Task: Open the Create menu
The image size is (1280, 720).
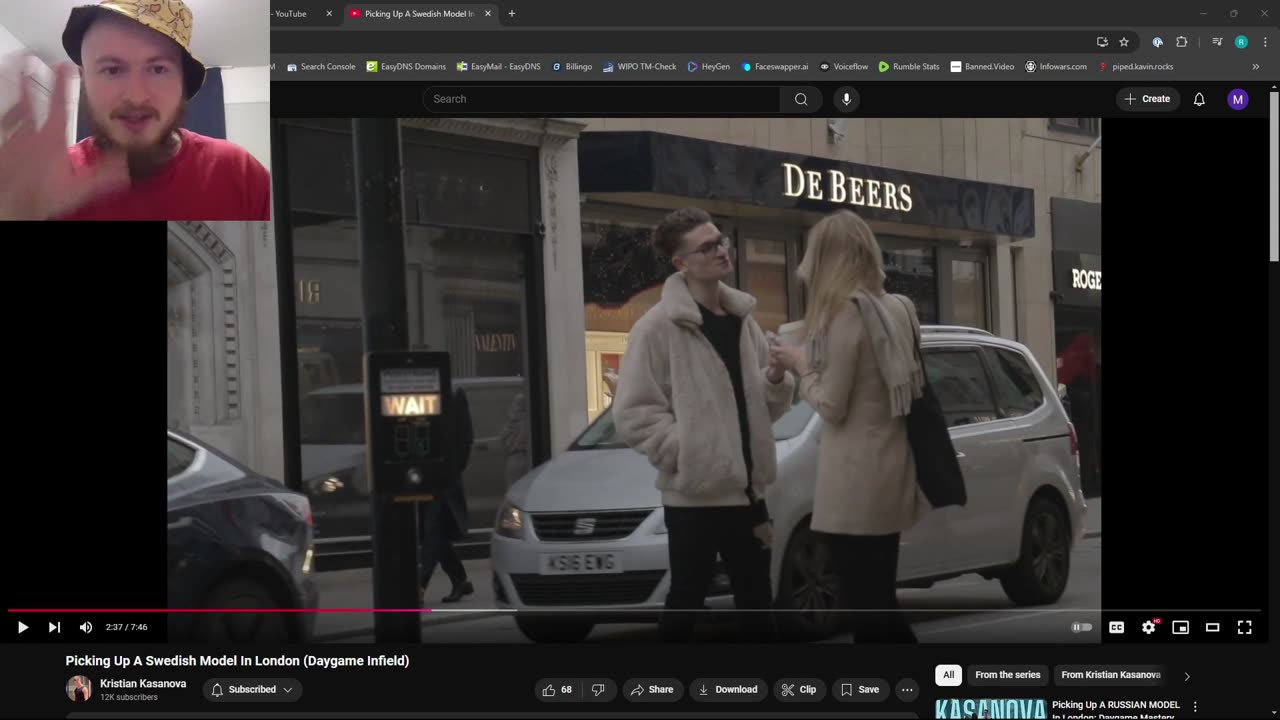Action: 1147,99
